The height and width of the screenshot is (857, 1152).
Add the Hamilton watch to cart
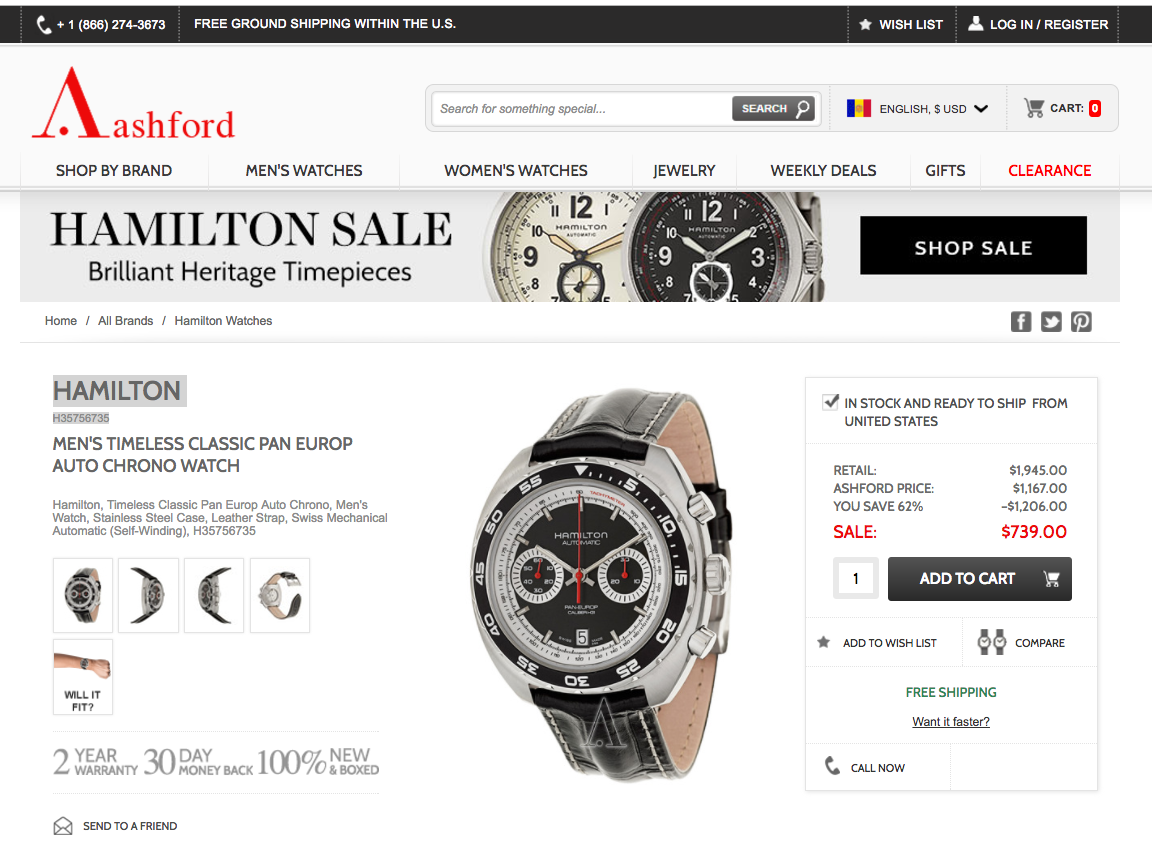click(x=979, y=578)
